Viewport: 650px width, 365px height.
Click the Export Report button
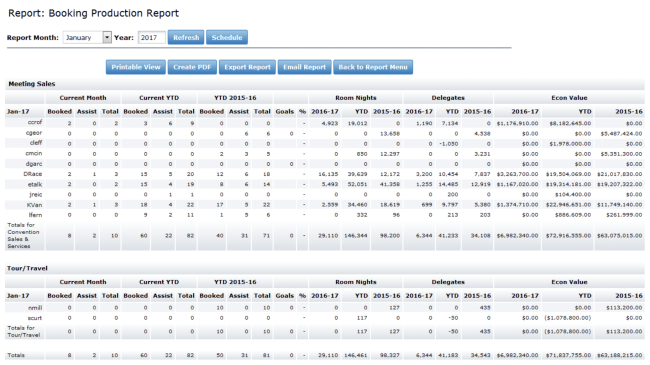pos(247,67)
